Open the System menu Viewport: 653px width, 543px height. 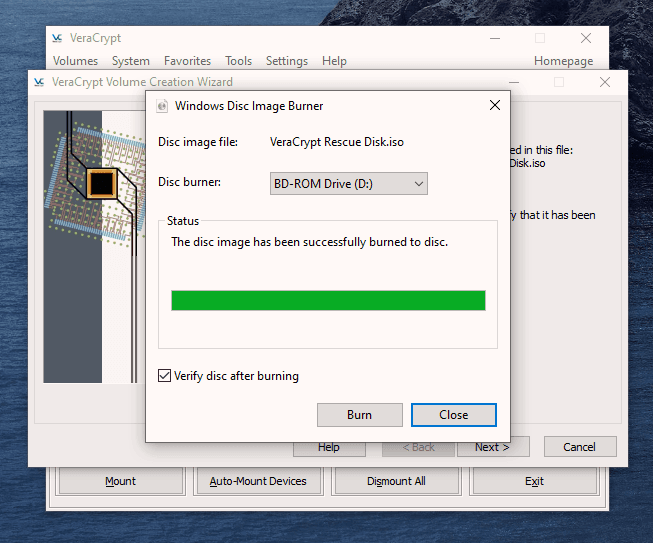131,61
